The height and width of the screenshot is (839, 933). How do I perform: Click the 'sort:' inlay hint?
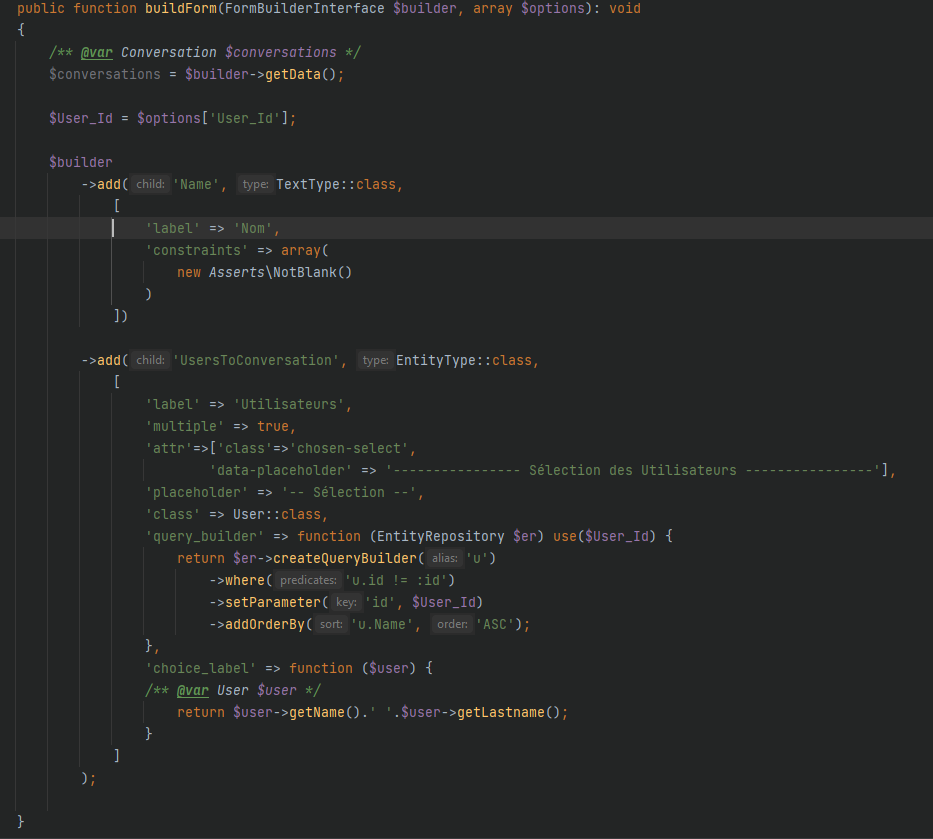click(x=331, y=625)
